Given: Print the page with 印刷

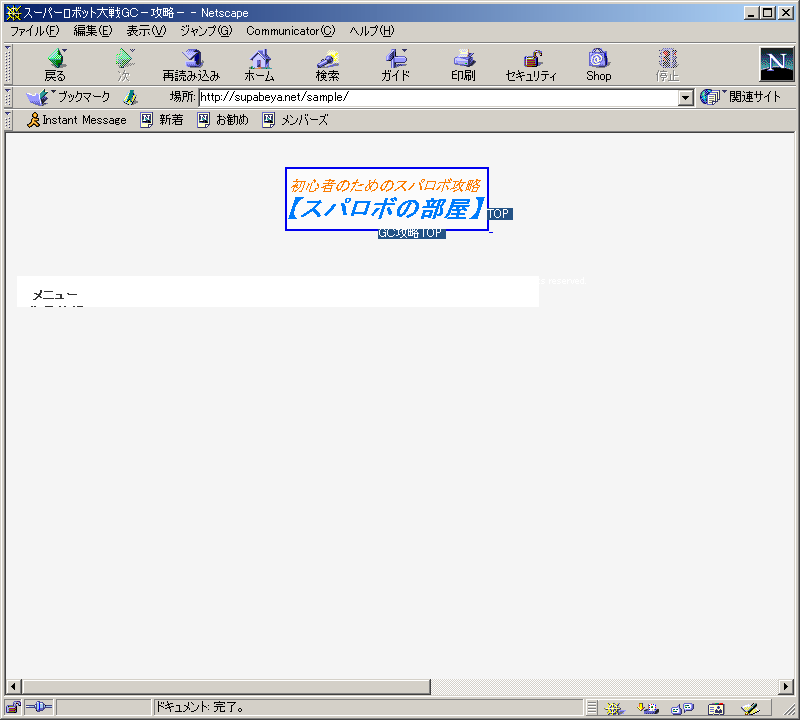Looking at the screenshot, I should pyautogui.click(x=463, y=65).
